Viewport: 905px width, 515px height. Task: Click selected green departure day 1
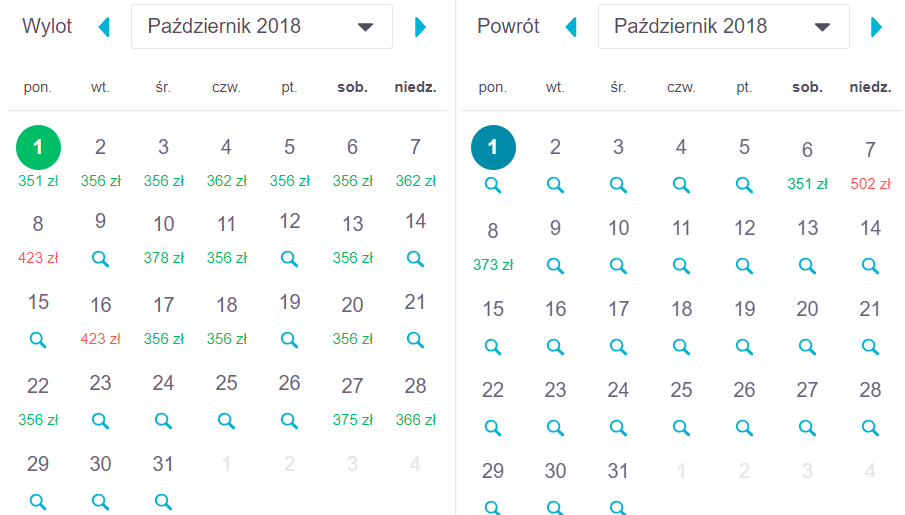[x=38, y=148]
